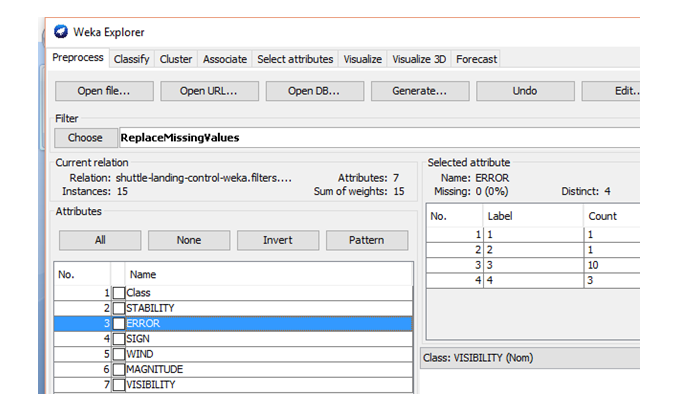This screenshot has height=400, width=696.
Task: Switch to the Visualize tab
Action: click(363, 59)
